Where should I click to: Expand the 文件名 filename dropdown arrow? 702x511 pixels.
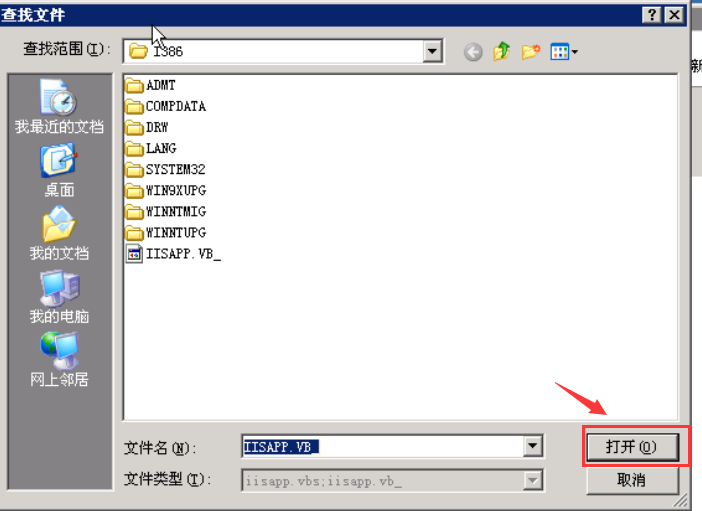532,446
